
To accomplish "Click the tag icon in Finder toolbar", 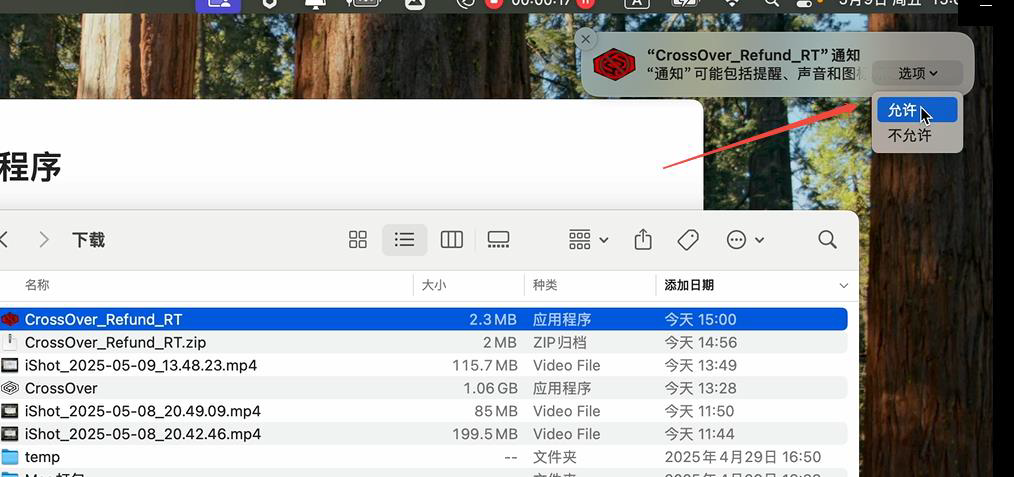I will point(688,240).
